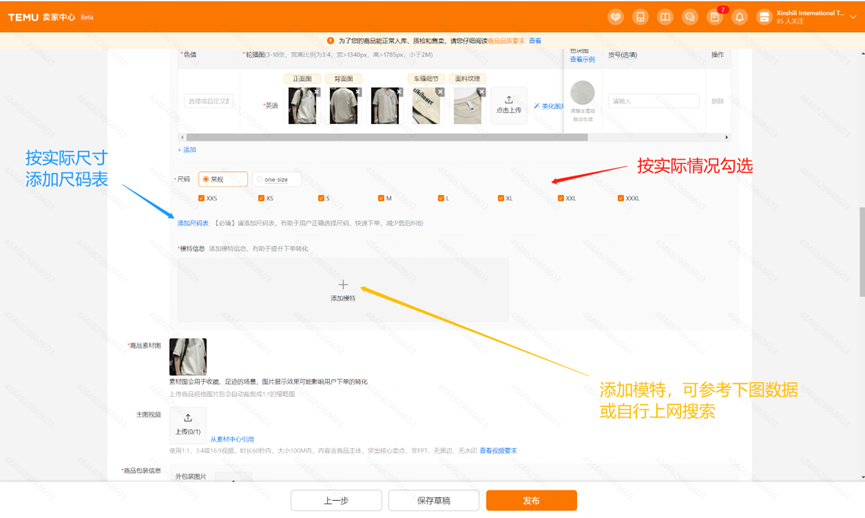Image resolution: width=865 pixels, height=518 pixels.
Task: Click the shop storefront avatar icon
Action: click(764, 17)
